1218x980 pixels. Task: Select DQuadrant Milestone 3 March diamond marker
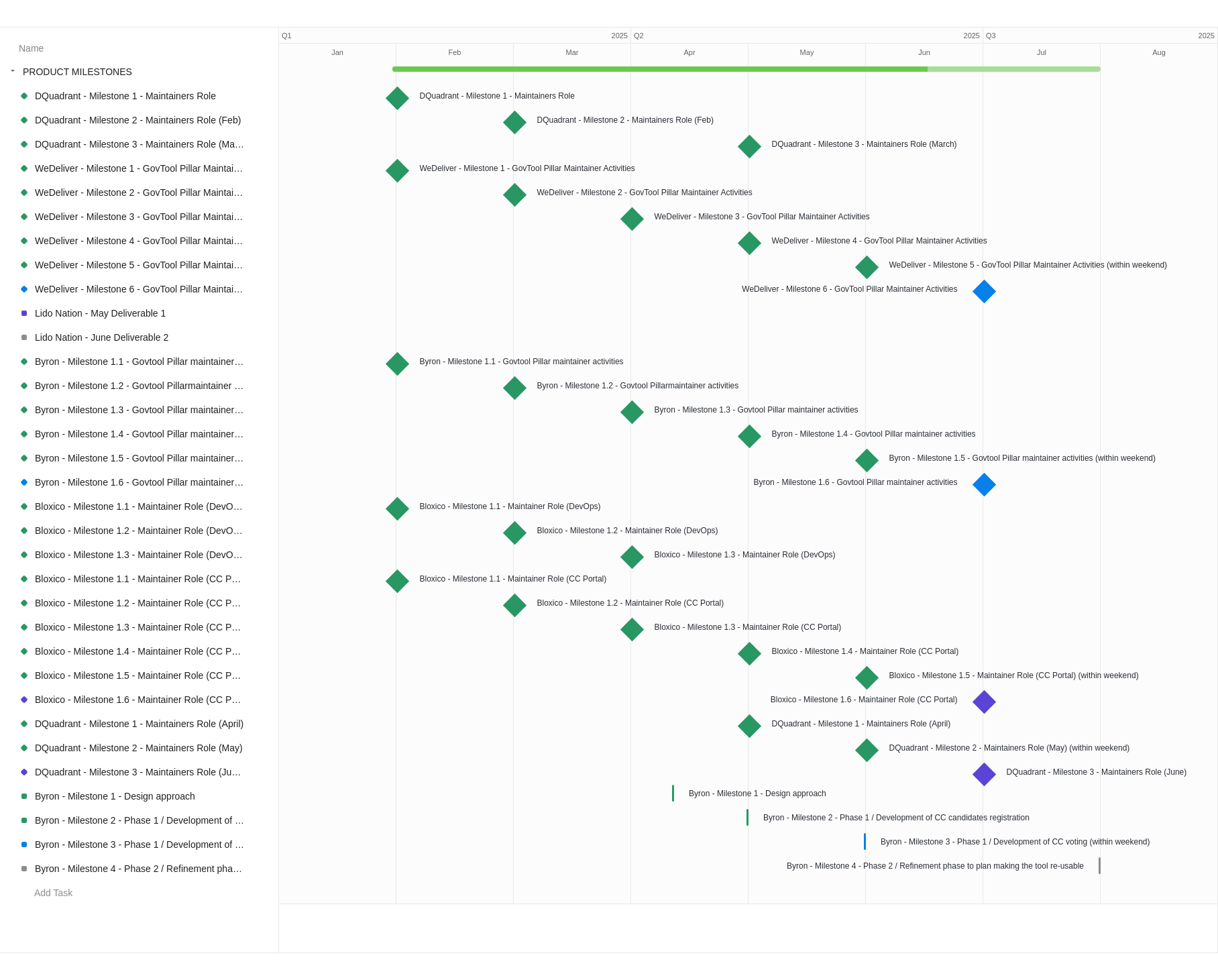coord(749,146)
